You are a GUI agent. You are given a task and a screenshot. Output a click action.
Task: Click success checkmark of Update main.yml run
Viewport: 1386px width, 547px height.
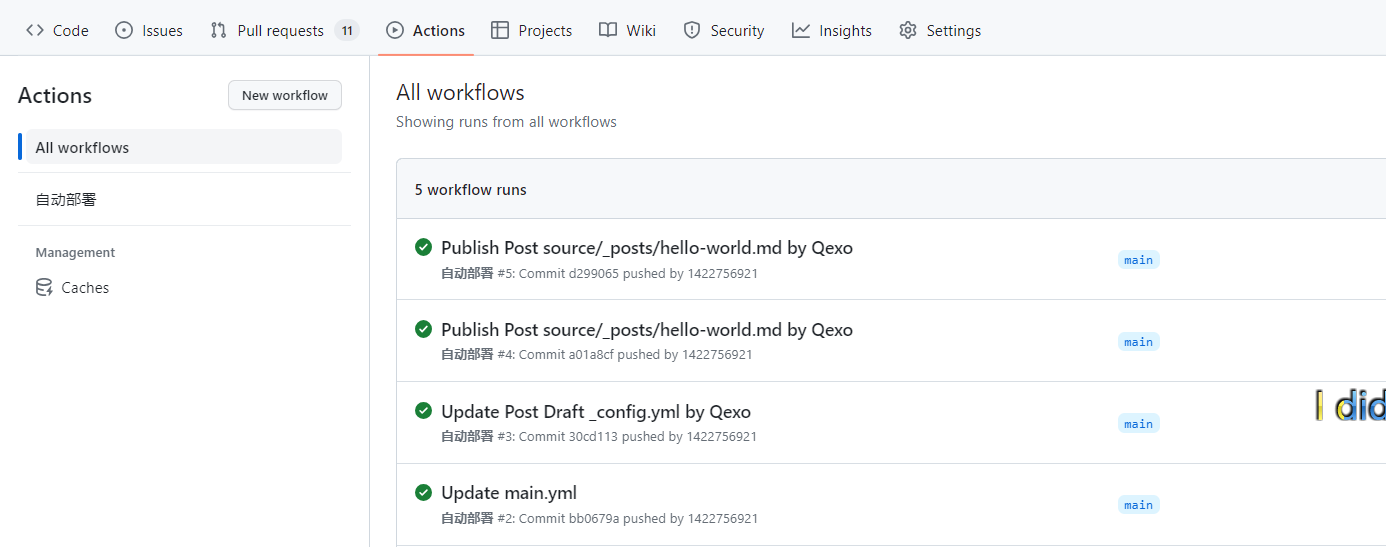[x=424, y=492]
